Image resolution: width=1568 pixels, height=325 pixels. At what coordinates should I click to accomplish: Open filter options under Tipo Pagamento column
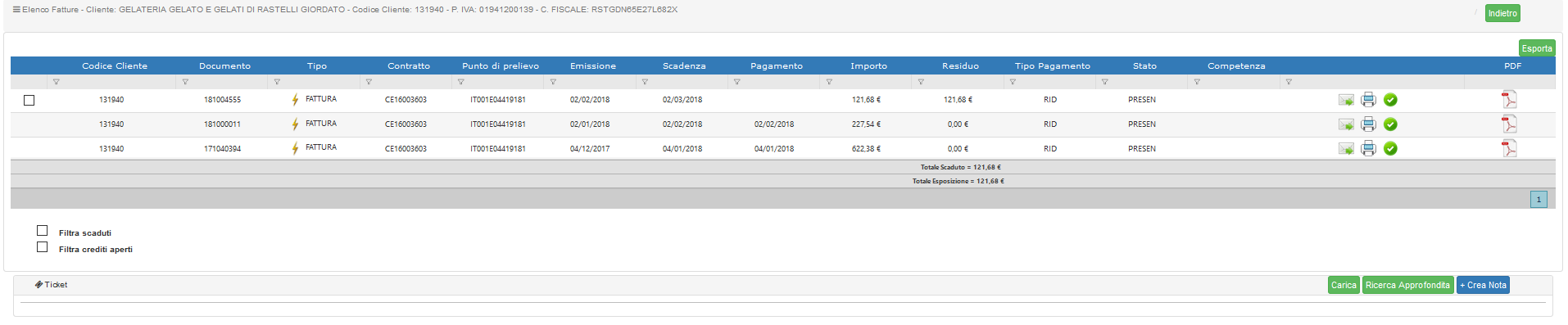click(1013, 82)
